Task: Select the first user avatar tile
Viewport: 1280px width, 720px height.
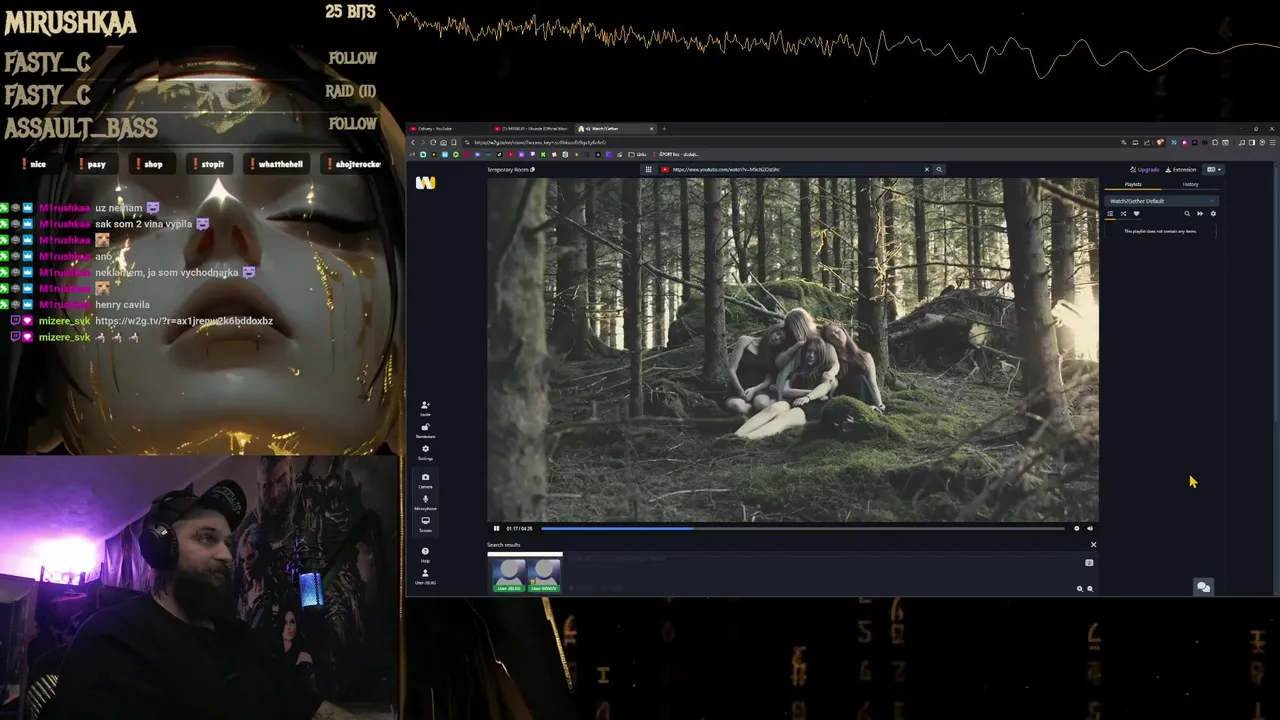Action: 510,574
